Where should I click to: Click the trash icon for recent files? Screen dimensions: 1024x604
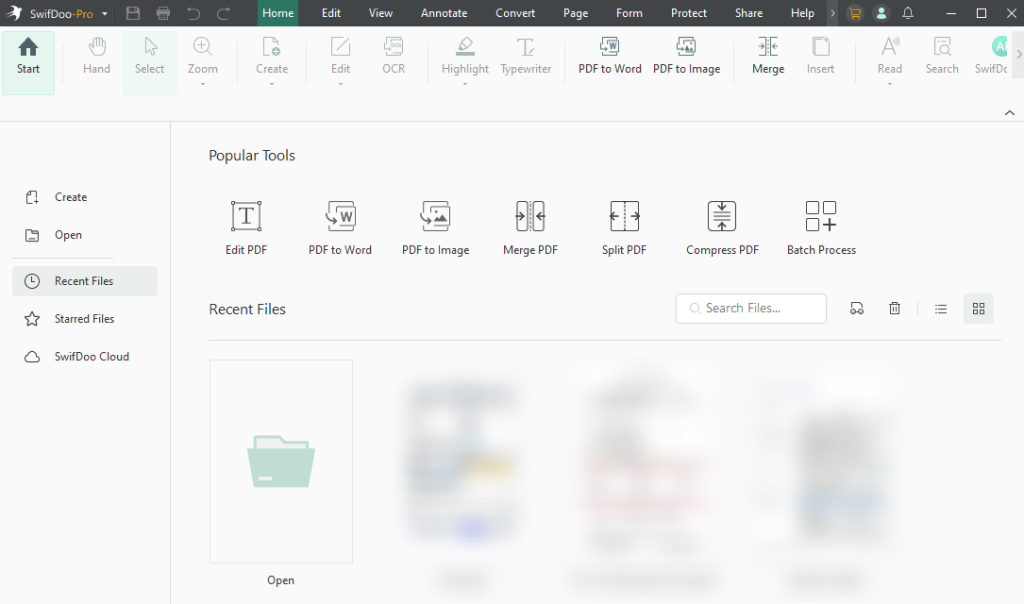tap(895, 309)
